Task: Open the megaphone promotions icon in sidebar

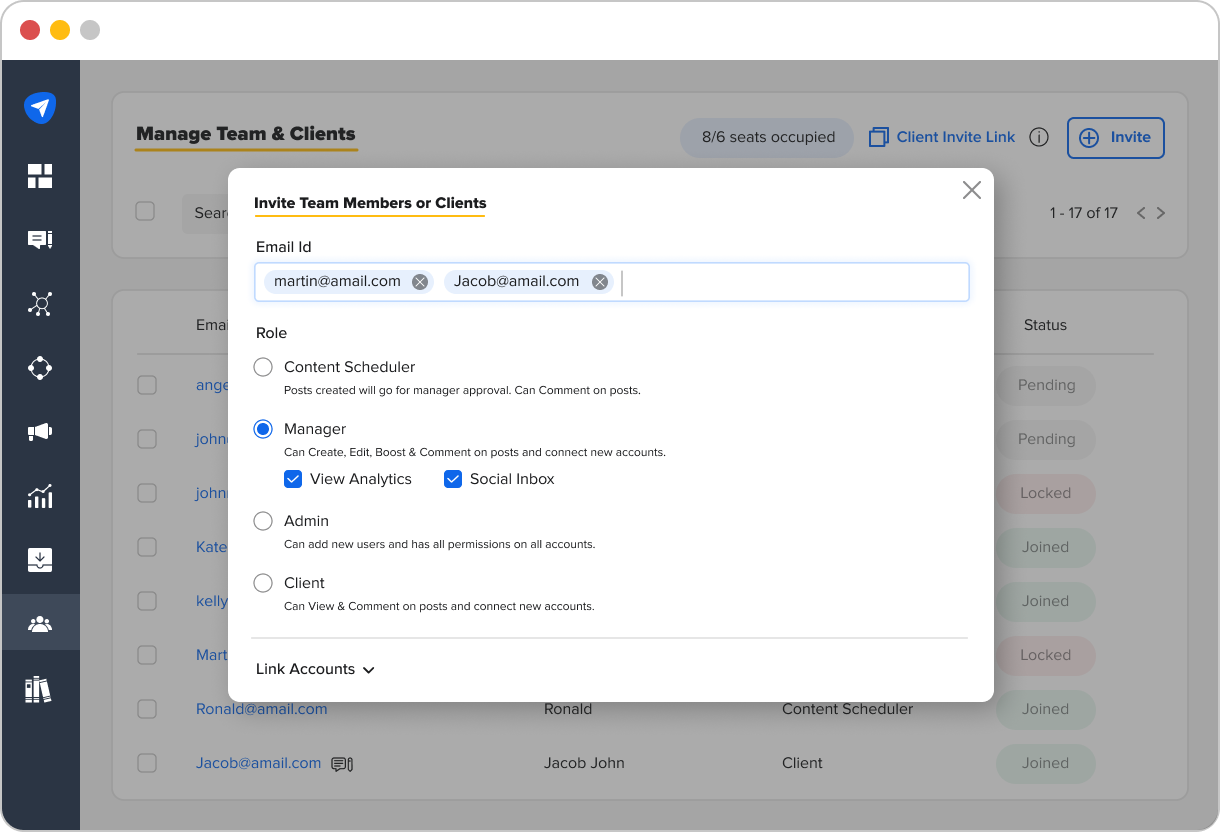Action: 40,432
